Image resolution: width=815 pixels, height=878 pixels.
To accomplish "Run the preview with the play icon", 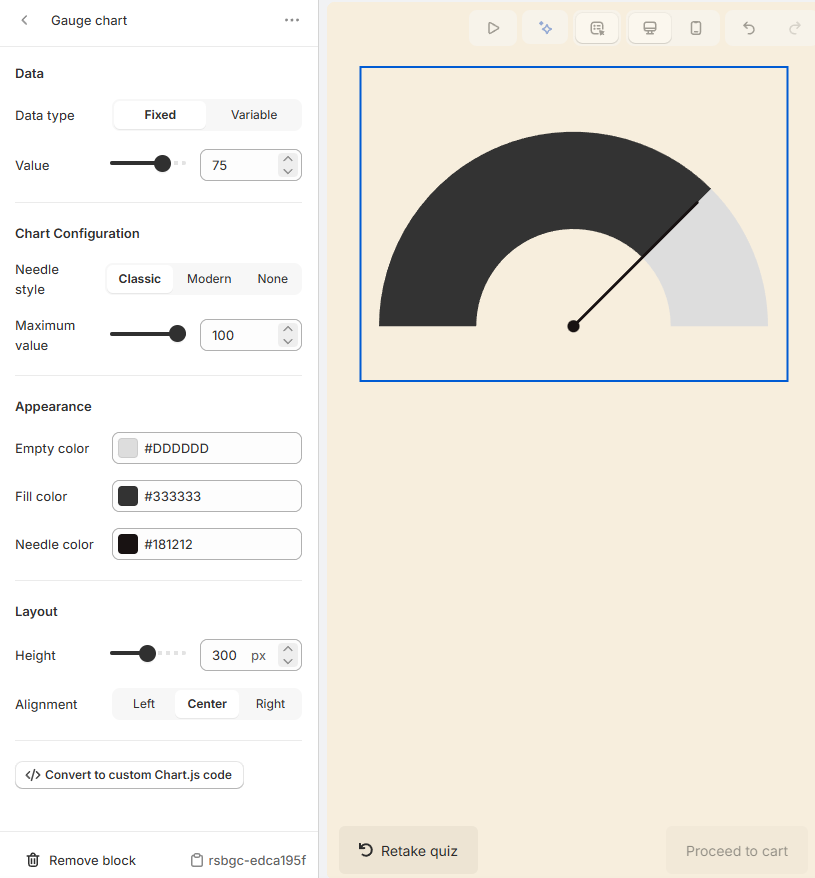I will click(492, 27).
